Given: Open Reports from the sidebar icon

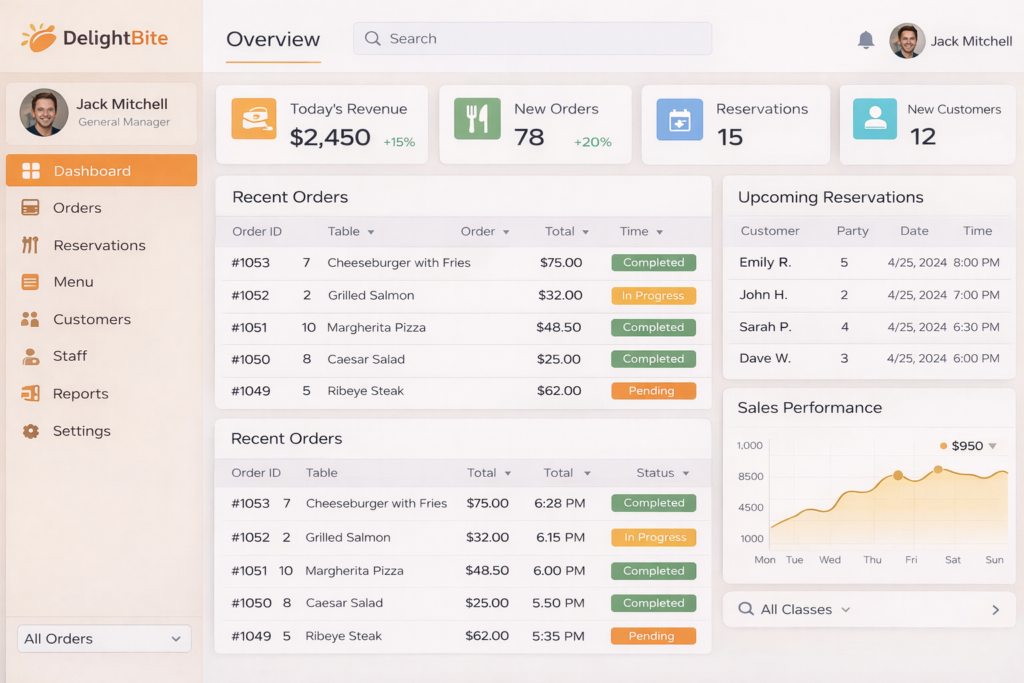Looking at the screenshot, I should (x=31, y=394).
